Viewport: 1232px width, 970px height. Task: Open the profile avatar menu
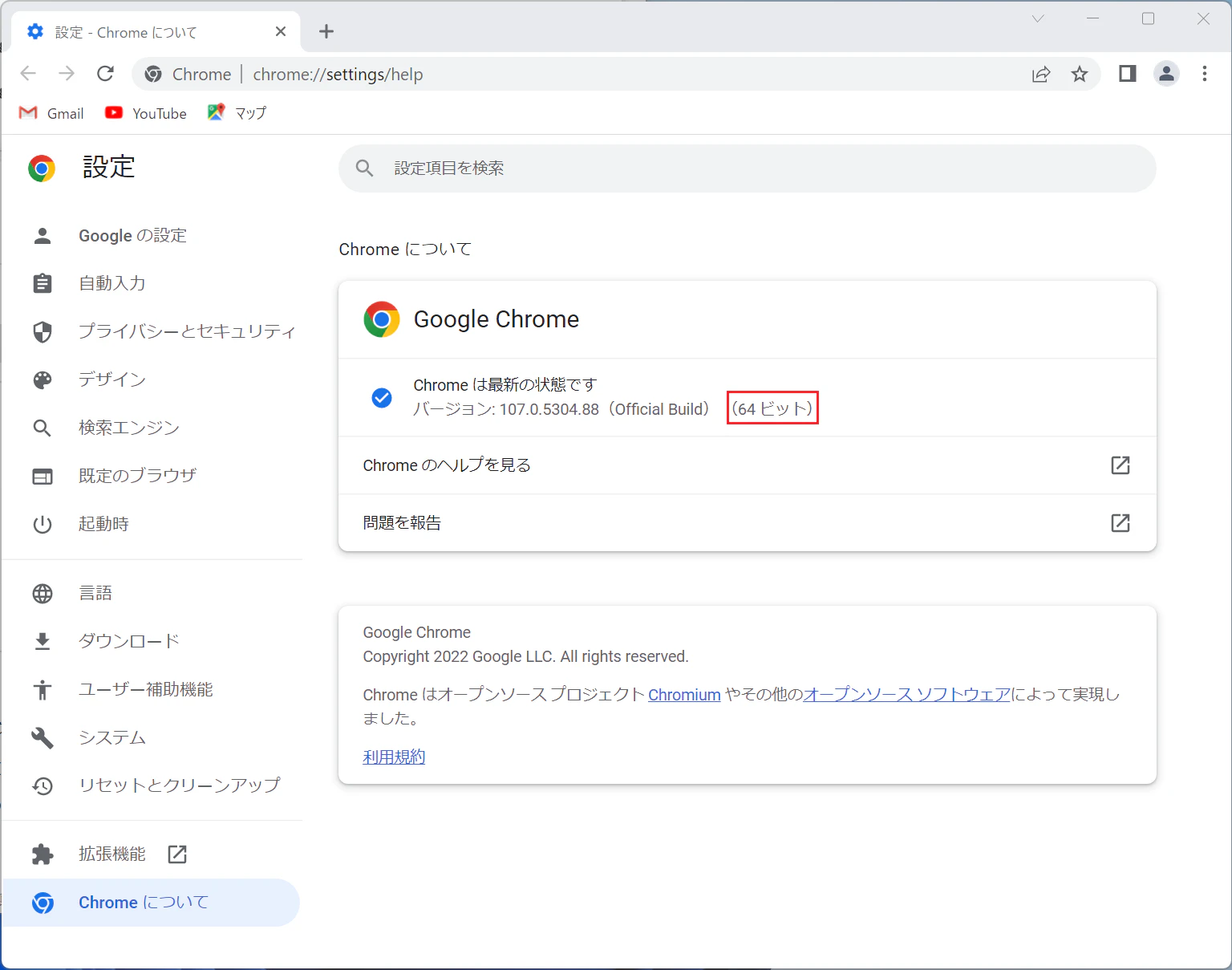point(1166,74)
